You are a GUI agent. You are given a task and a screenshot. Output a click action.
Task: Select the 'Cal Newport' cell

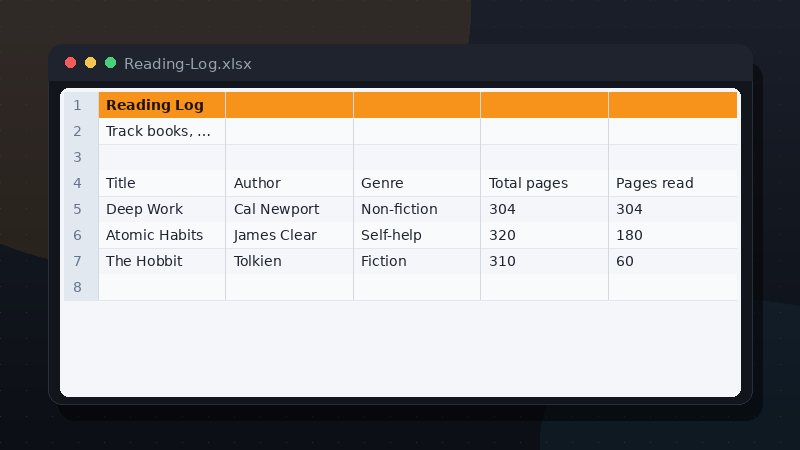pos(289,209)
